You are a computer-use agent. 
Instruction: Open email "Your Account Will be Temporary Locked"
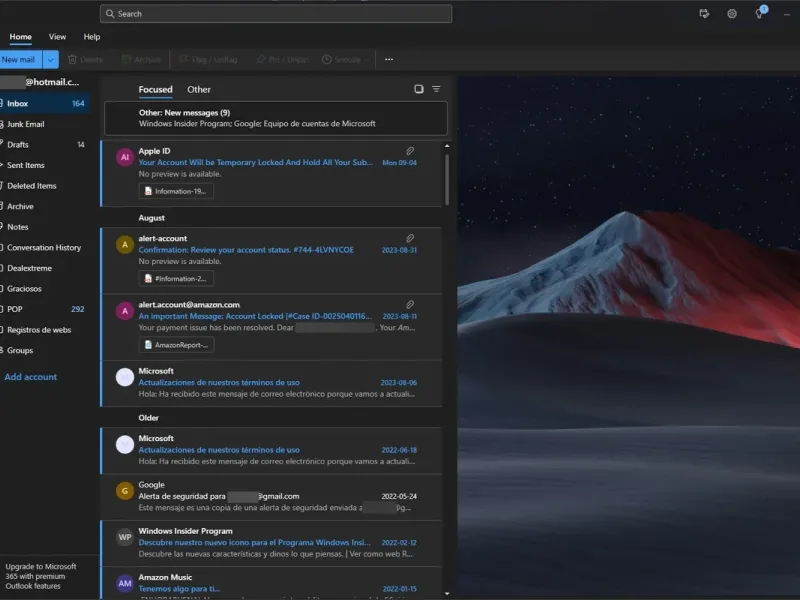(x=272, y=173)
